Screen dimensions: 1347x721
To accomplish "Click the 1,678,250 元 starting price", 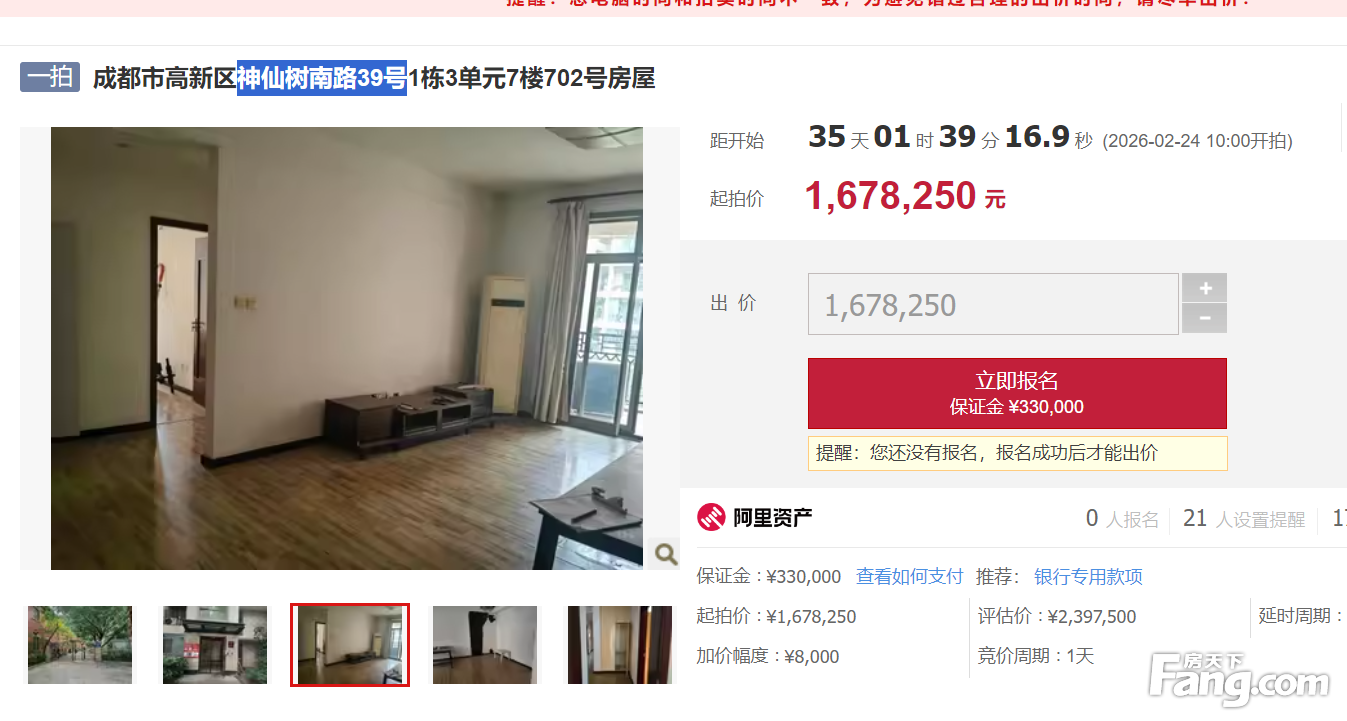I will tap(905, 196).
